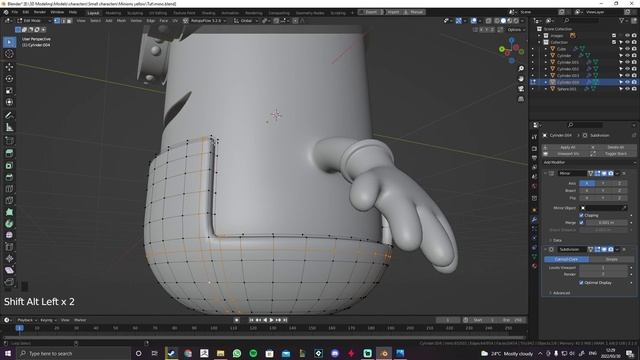Select the Scale tool
This screenshot has height=360, width=640.
coord(9,90)
